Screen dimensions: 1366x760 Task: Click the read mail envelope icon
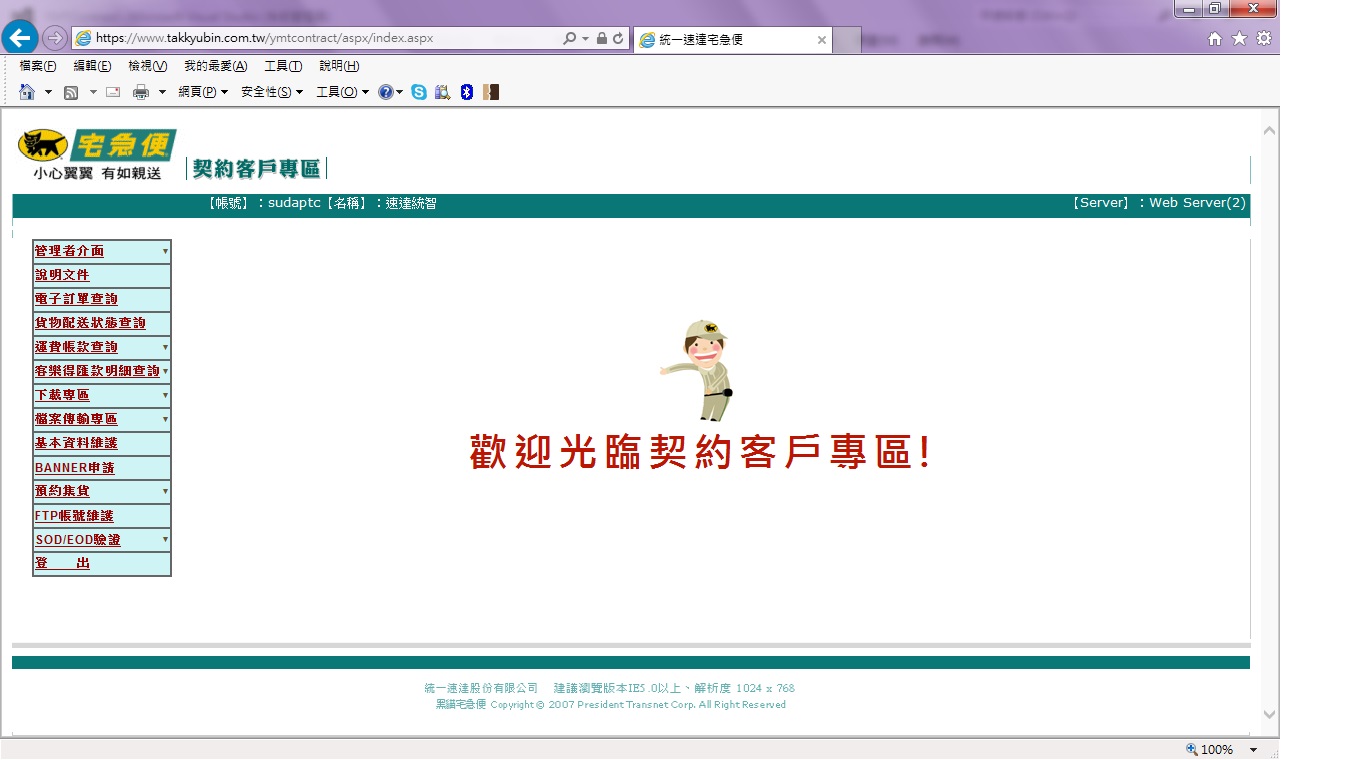point(113,92)
